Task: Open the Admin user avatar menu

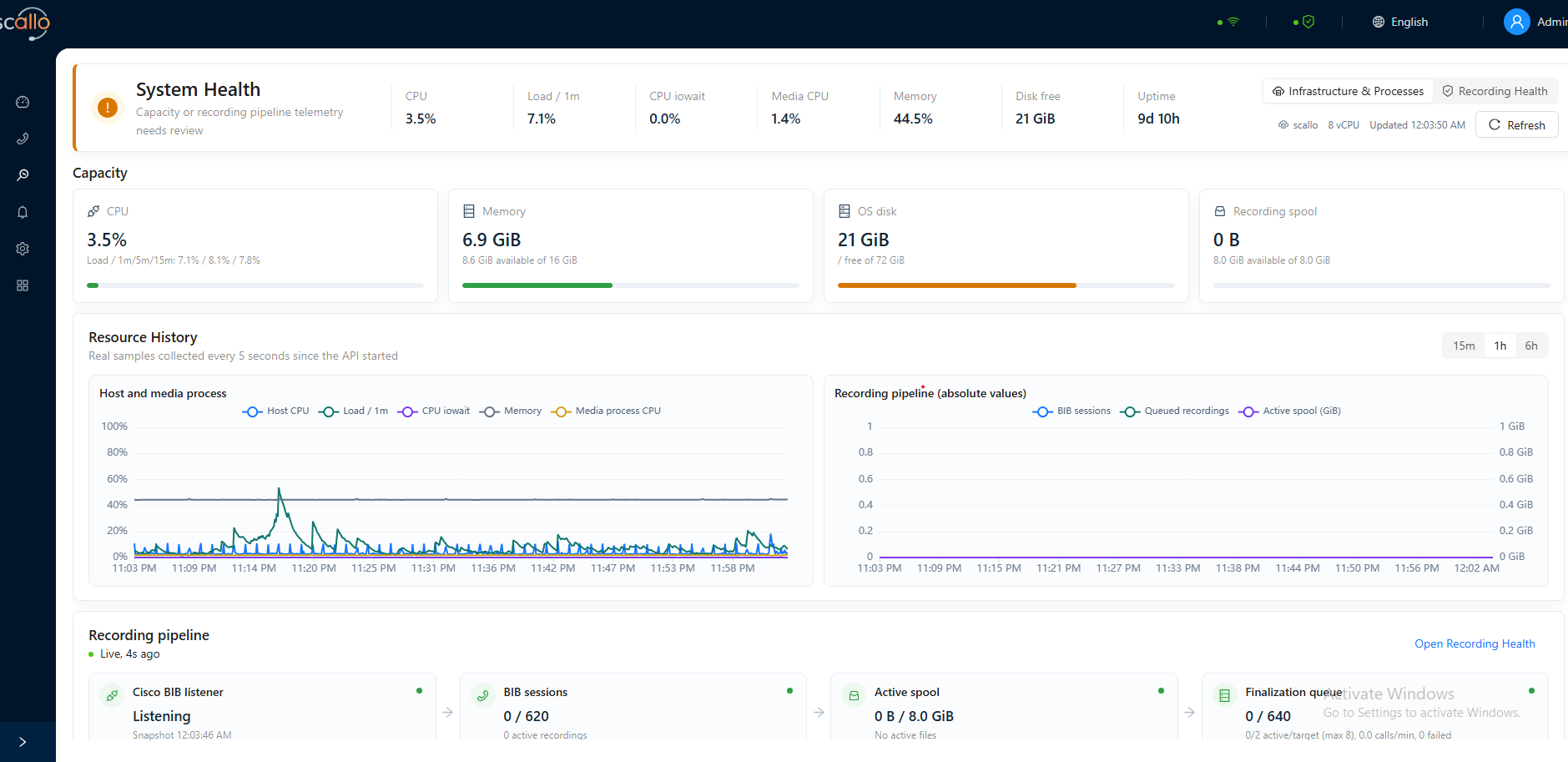Action: click(1516, 22)
